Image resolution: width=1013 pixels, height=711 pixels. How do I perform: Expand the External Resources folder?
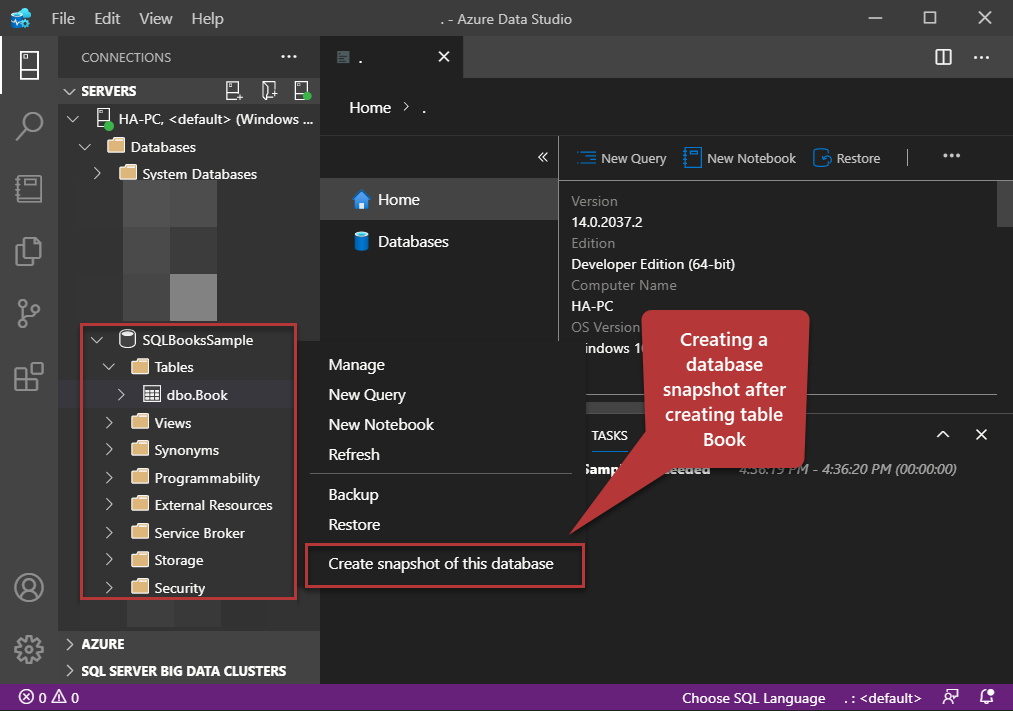click(x=109, y=504)
